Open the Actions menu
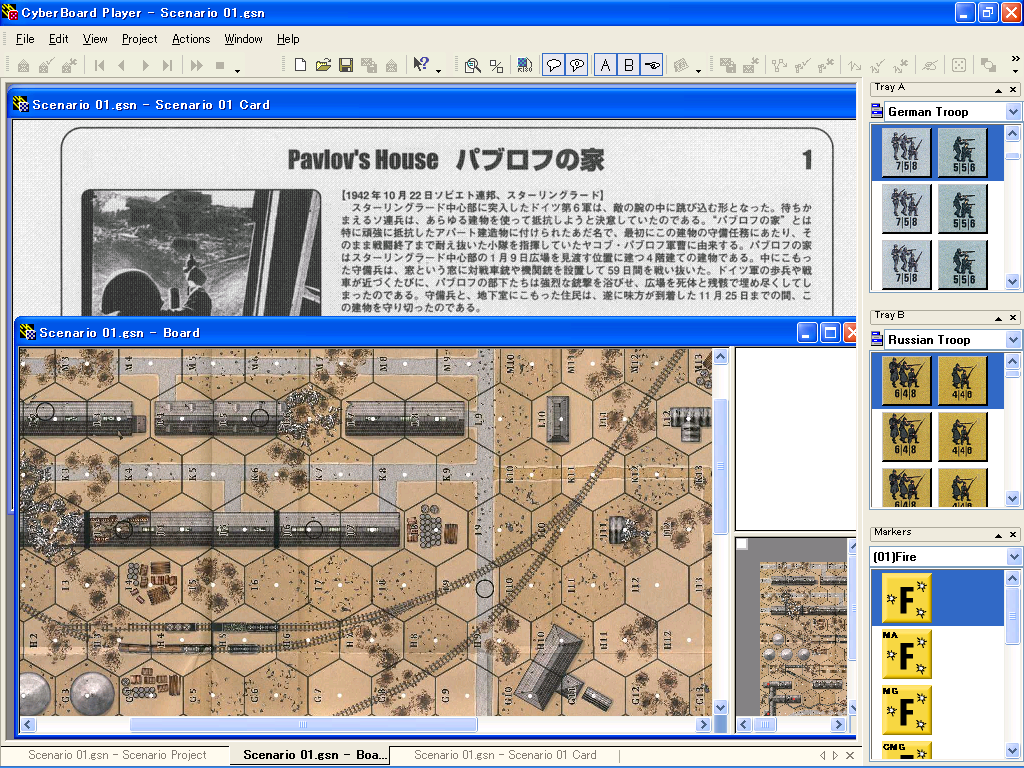The width and height of the screenshot is (1024, 768). coord(191,39)
